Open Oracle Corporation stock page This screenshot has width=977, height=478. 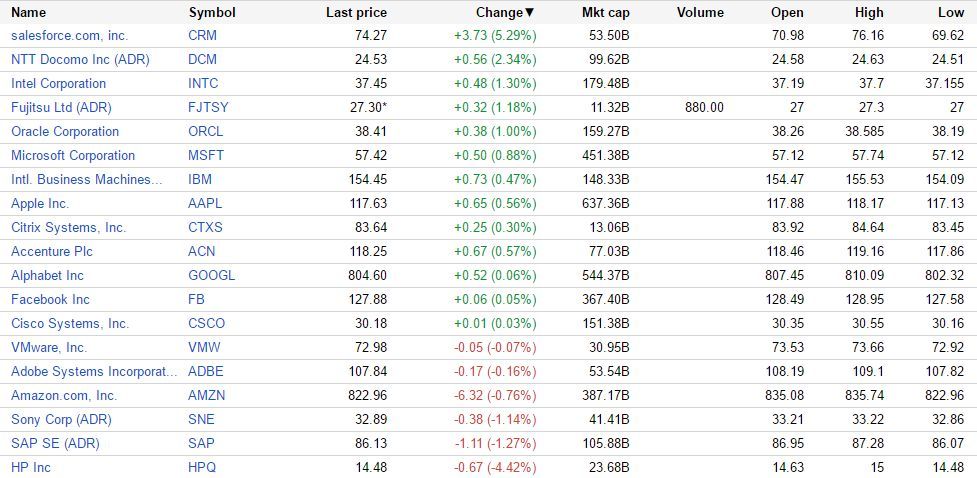tap(64, 131)
